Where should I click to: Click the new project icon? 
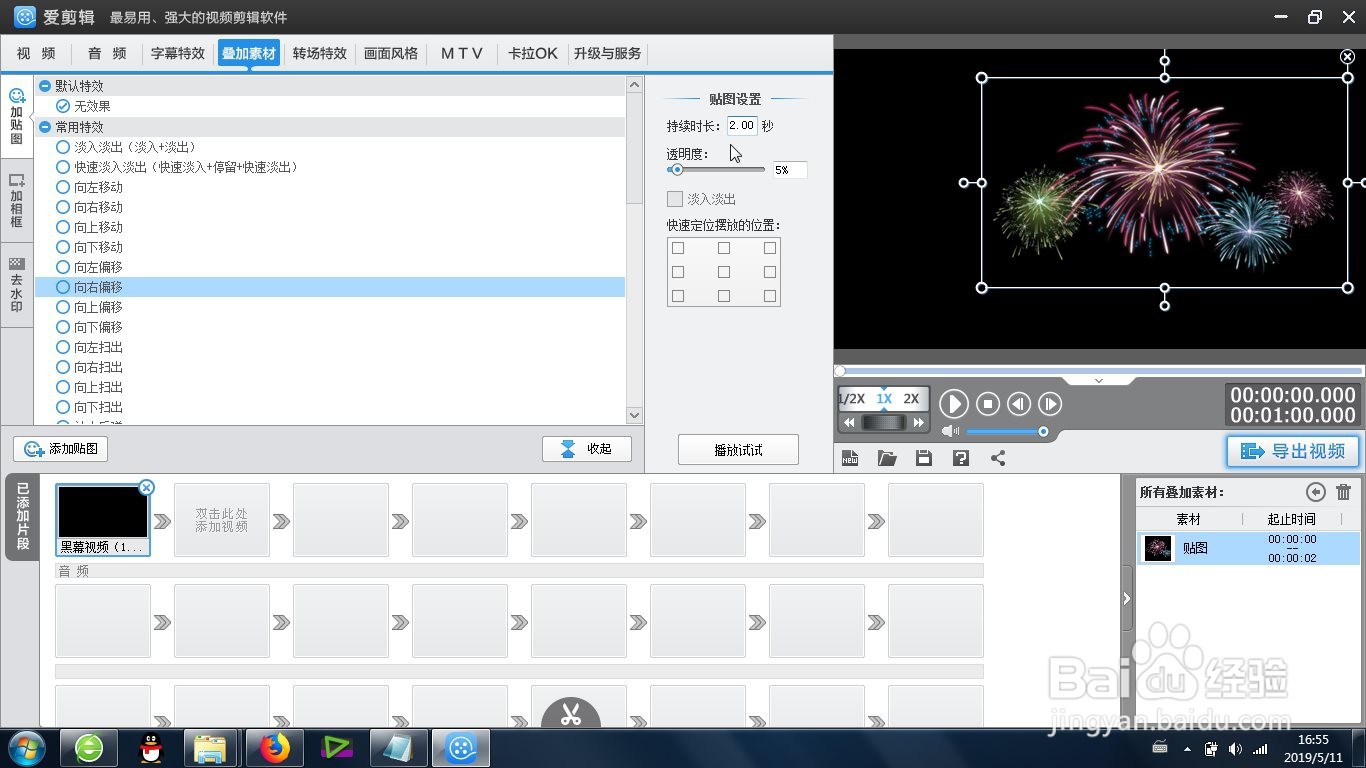(x=850, y=458)
